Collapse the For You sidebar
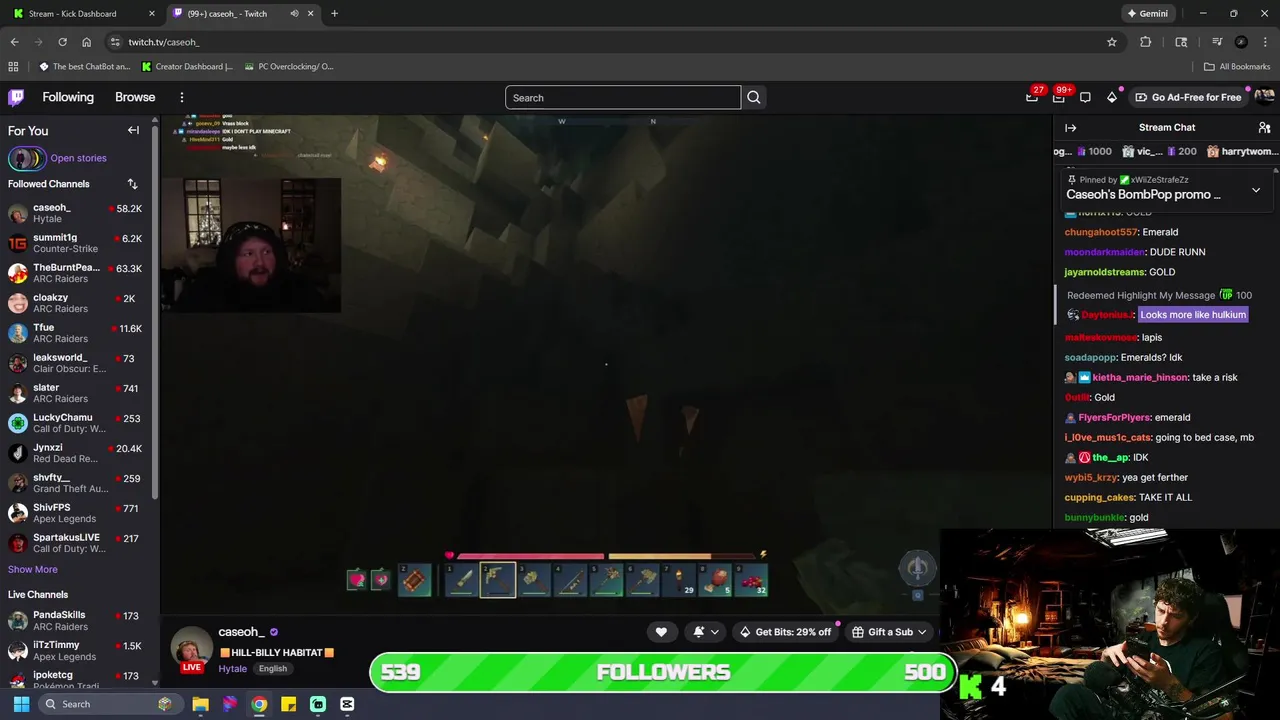The height and width of the screenshot is (720, 1280). (133, 130)
